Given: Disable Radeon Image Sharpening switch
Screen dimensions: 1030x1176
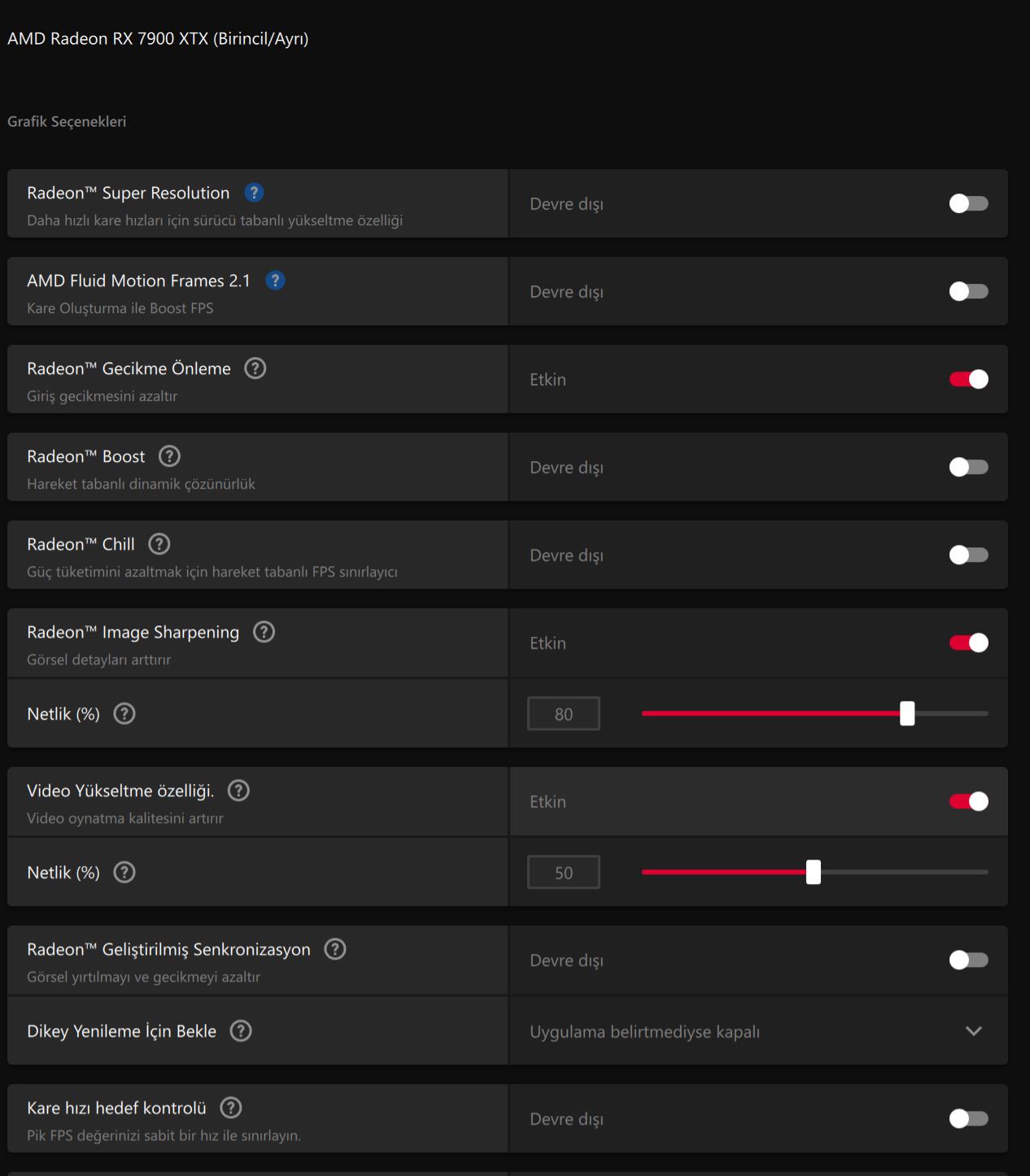Looking at the screenshot, I should pos(968,642).
